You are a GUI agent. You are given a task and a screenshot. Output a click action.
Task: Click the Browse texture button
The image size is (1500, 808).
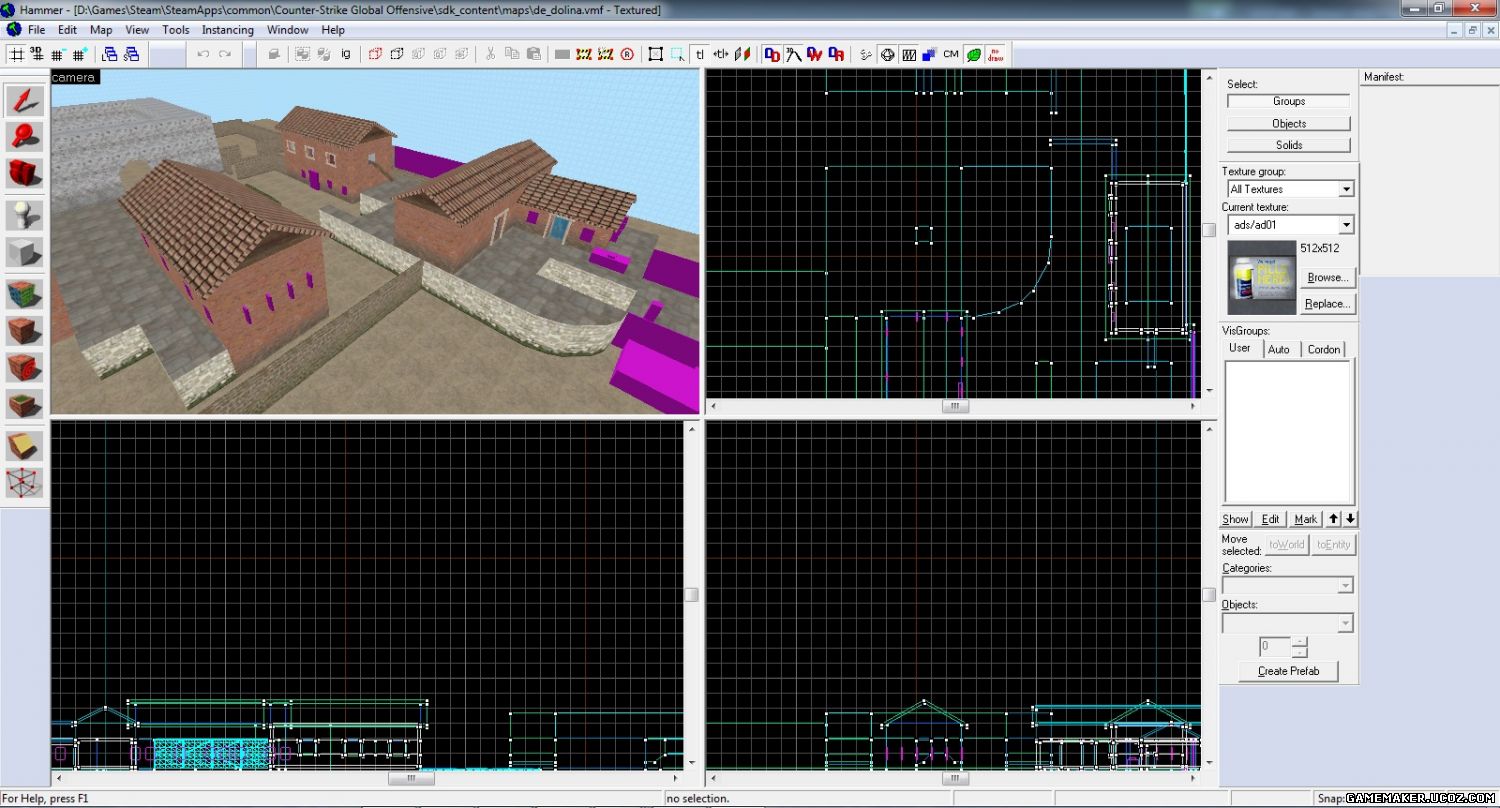point(1327,277)
